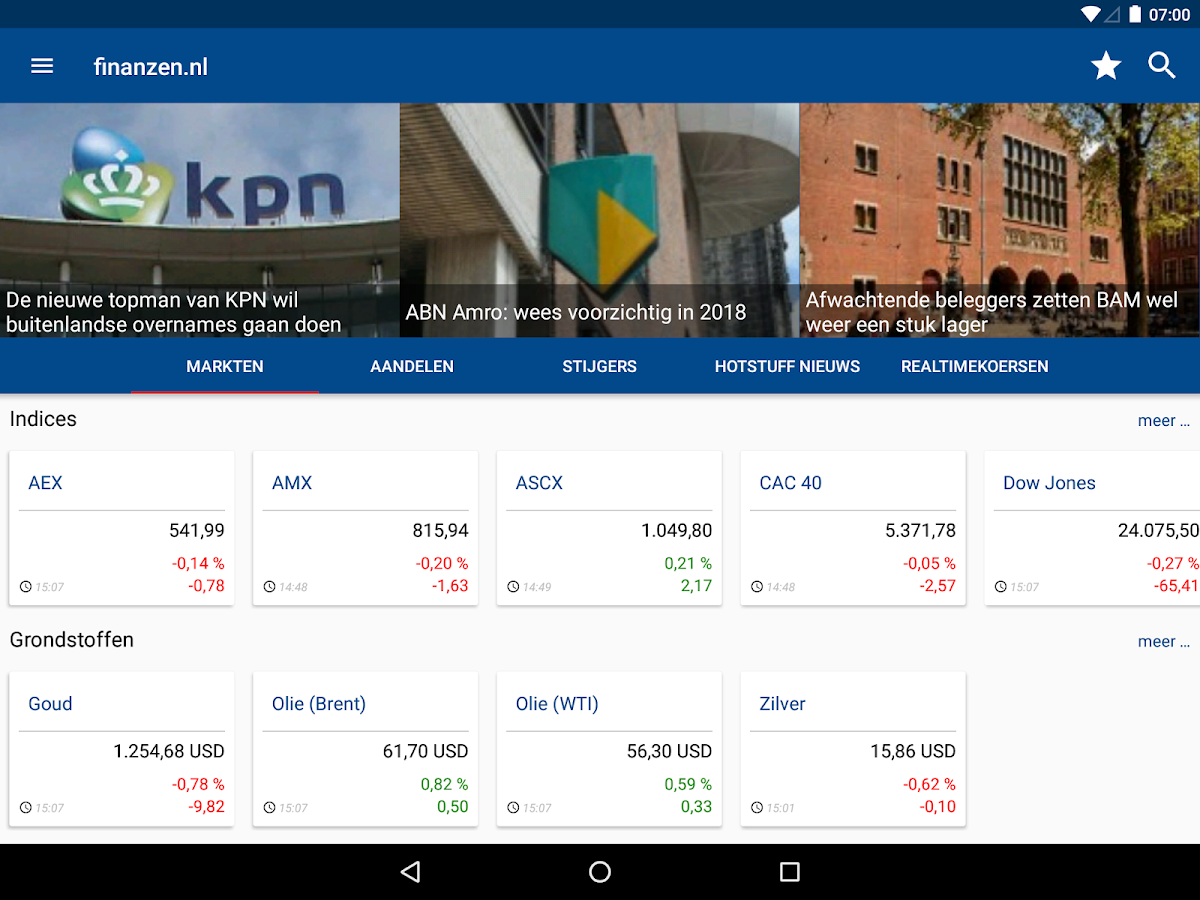The height and width of the screenshot is (900, 1200).
Task: Tap the clock icon on AEX card
Action: (x=25, y=587)
